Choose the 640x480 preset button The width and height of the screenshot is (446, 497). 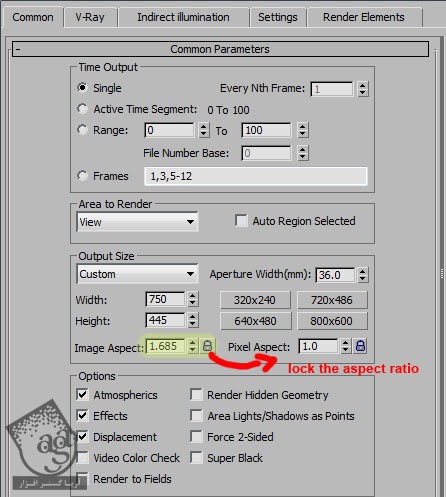255,321
